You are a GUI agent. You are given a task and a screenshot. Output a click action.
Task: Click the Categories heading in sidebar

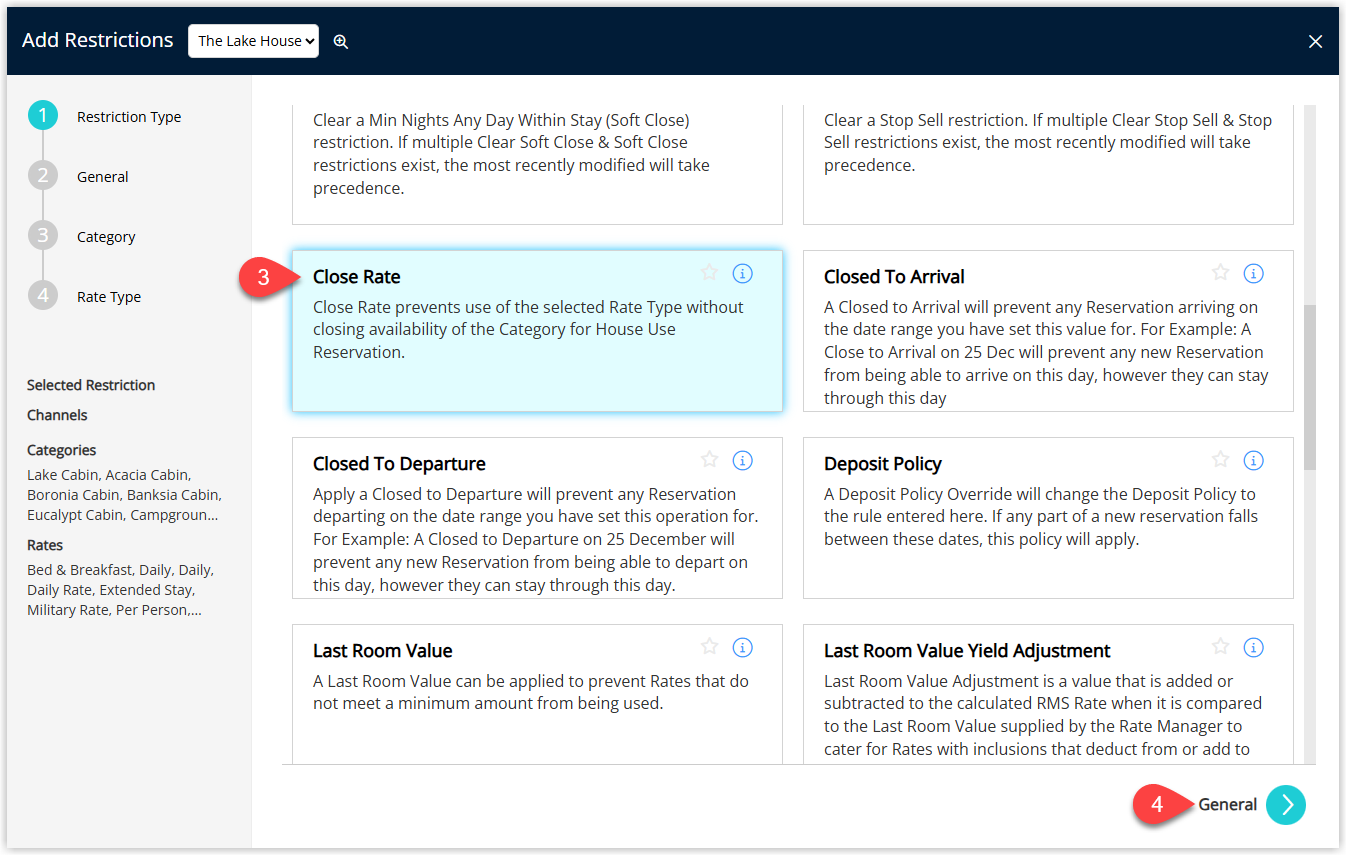coord(62,450)
